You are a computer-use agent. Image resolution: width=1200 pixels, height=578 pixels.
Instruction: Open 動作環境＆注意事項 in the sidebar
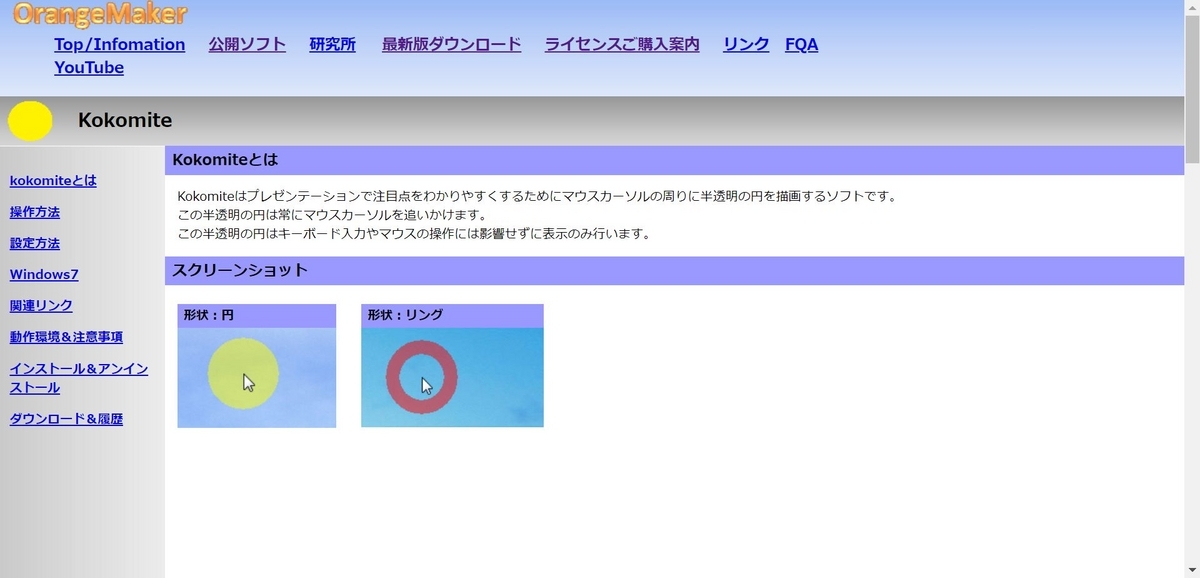[x=66, y=337]
